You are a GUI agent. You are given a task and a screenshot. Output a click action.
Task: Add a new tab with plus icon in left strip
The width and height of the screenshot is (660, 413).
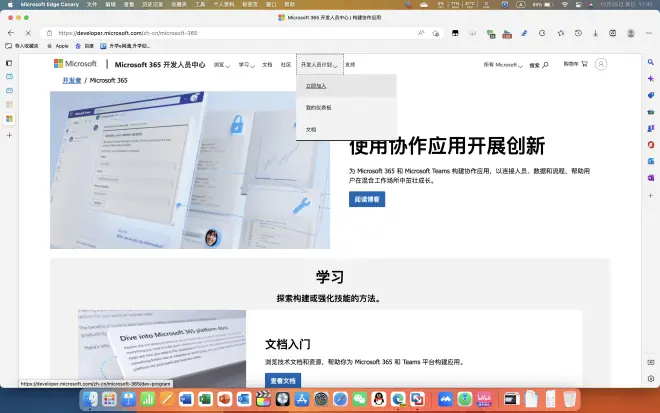(x=9, y=135)
